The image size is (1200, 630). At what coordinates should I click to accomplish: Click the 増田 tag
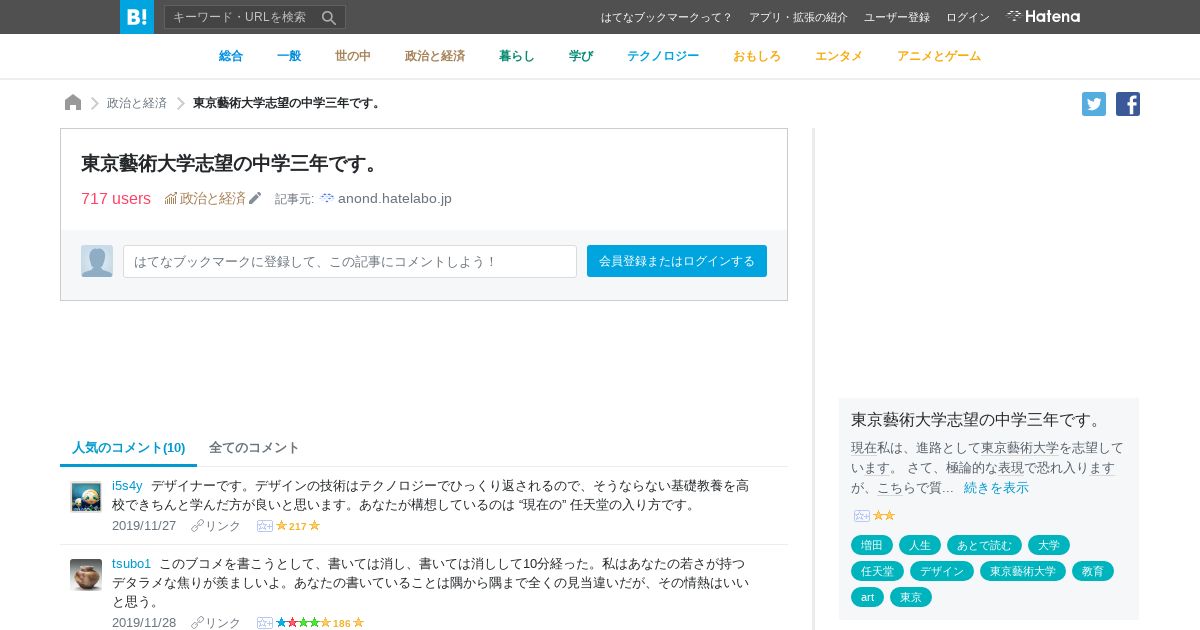pyautogui.click(x=872, y=545)
